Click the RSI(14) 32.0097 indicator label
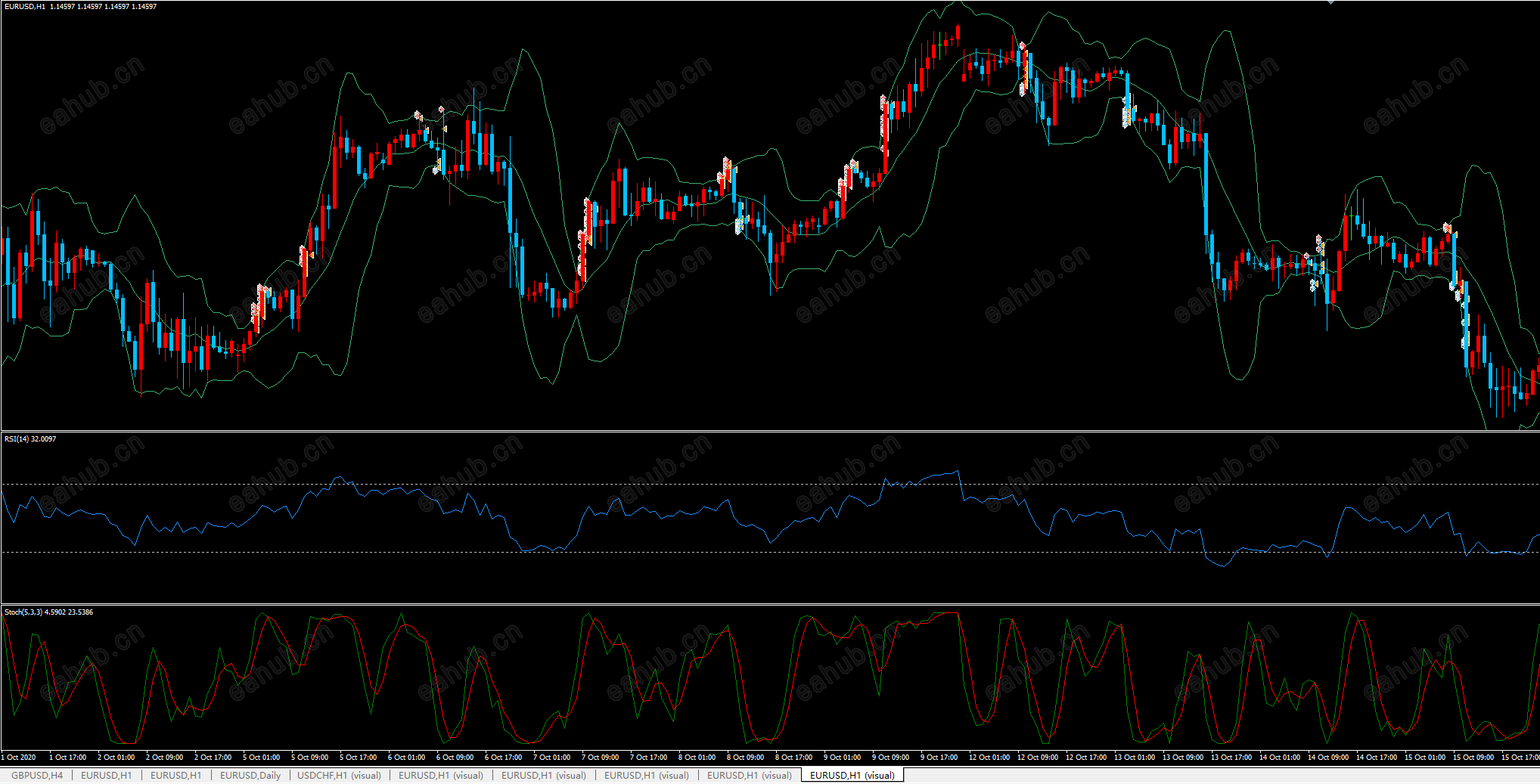1540x784 pixels. [30, 438]
